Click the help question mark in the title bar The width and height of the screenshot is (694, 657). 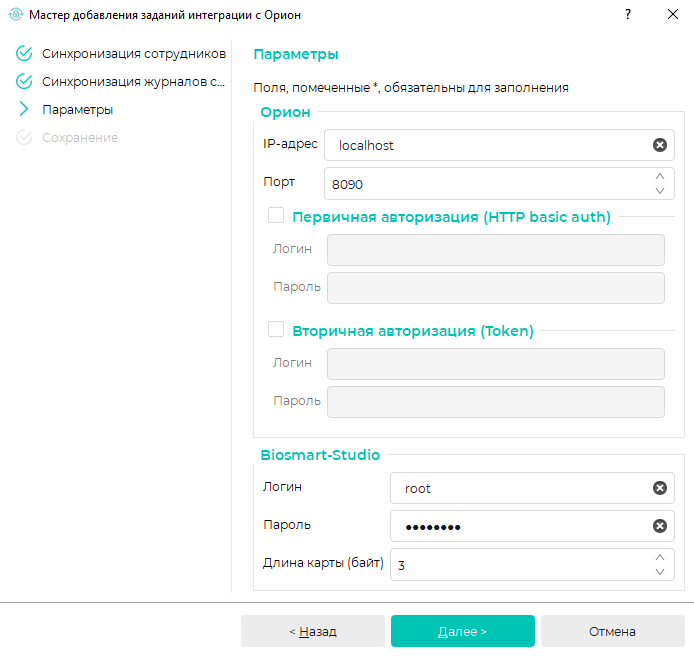pos(628,14)
